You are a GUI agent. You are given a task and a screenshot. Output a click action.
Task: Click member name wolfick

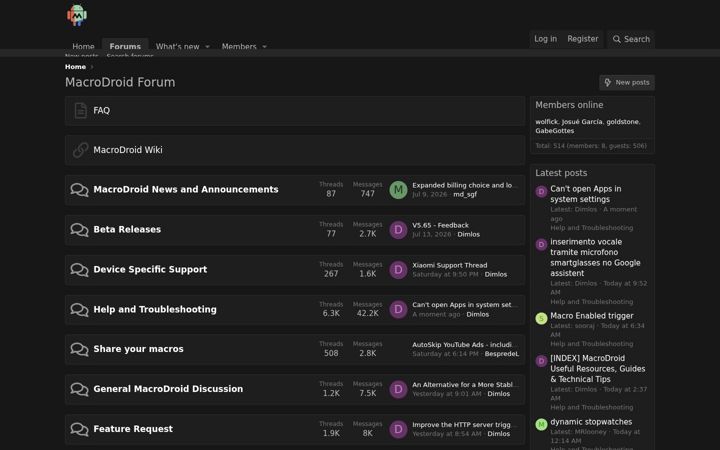[x=546, y=122]
